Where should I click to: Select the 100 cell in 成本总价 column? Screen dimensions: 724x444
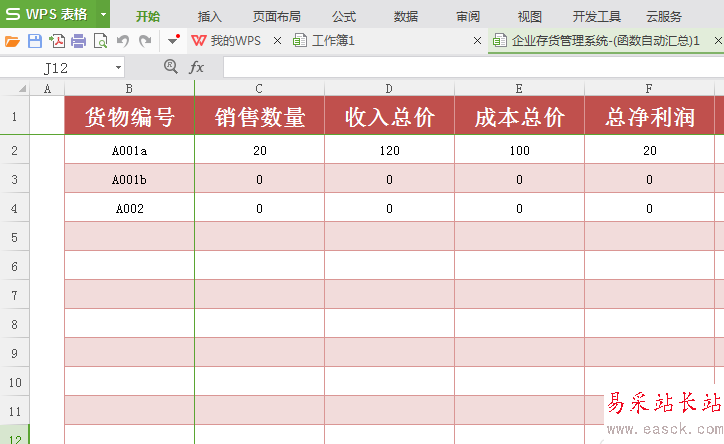coord(519,150)
